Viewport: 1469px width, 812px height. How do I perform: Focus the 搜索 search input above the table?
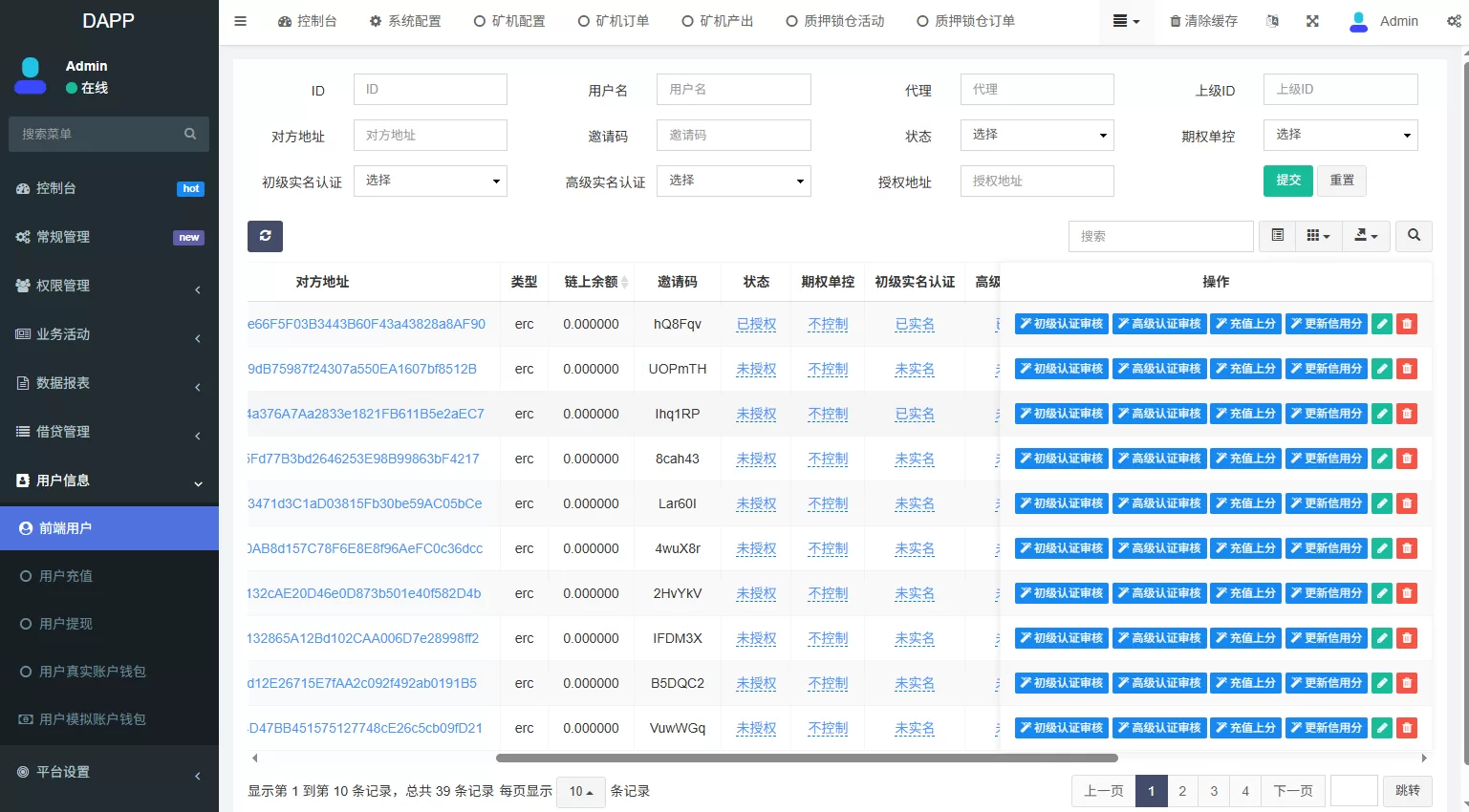[1160, 236]
